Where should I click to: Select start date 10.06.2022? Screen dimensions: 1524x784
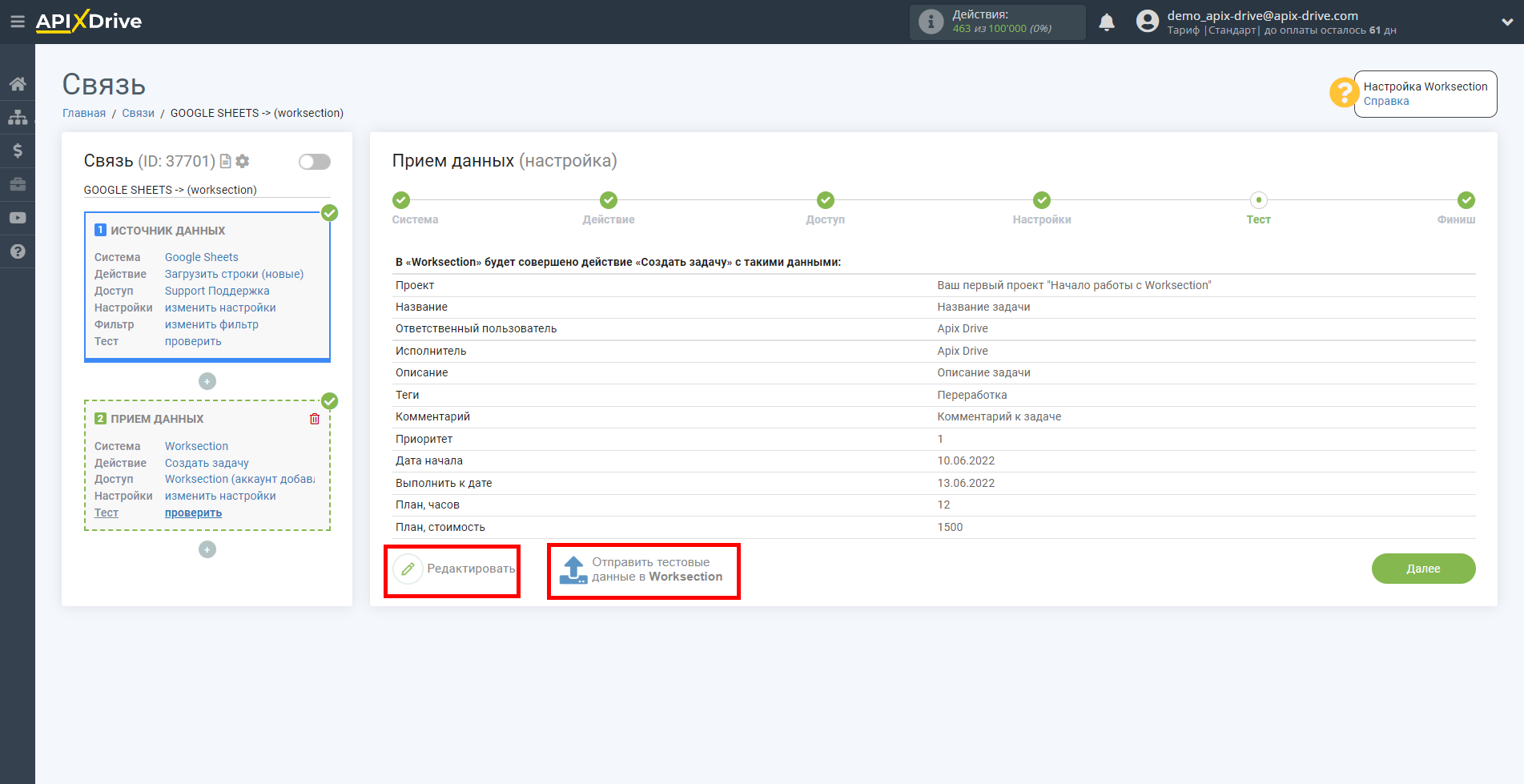pyautogui.click(x=966, y=460)
